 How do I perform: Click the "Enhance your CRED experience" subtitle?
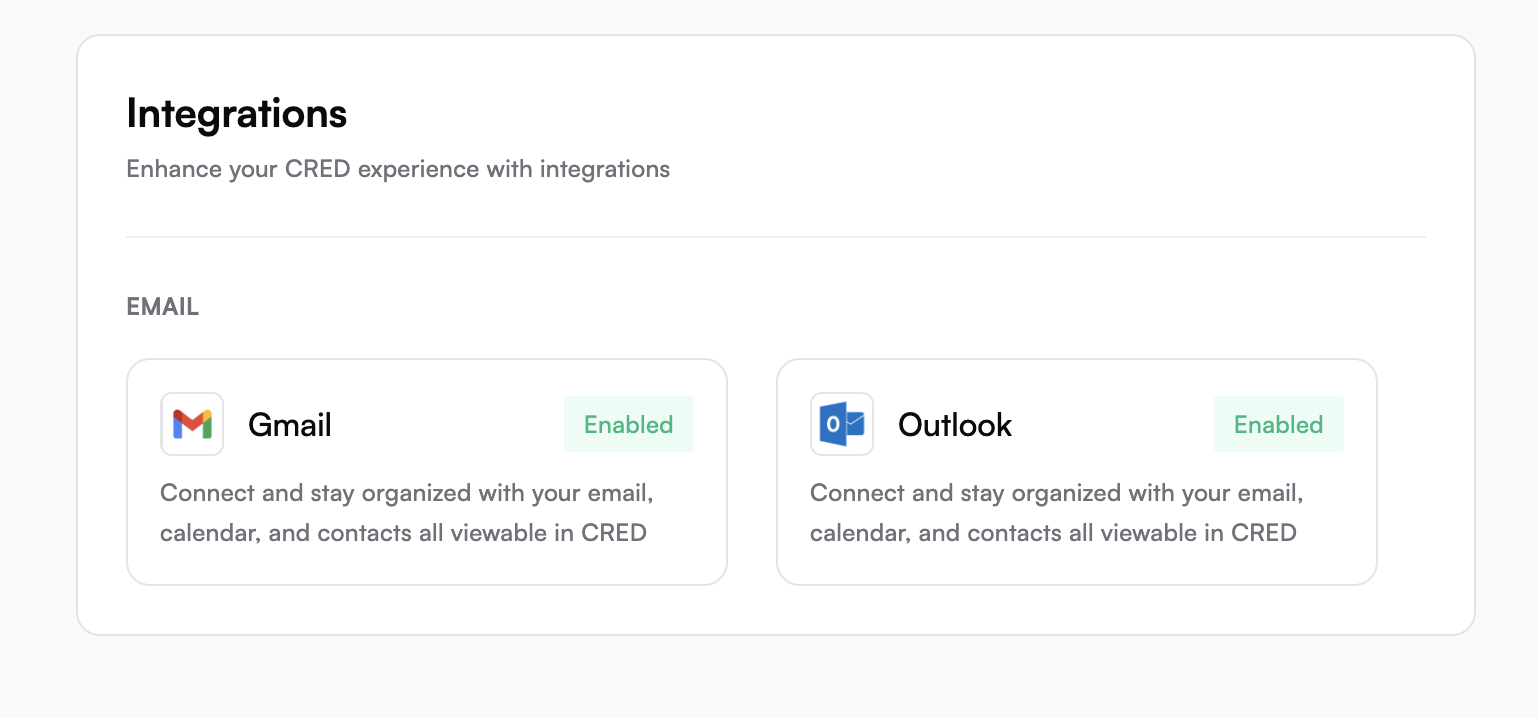[398, 169]
